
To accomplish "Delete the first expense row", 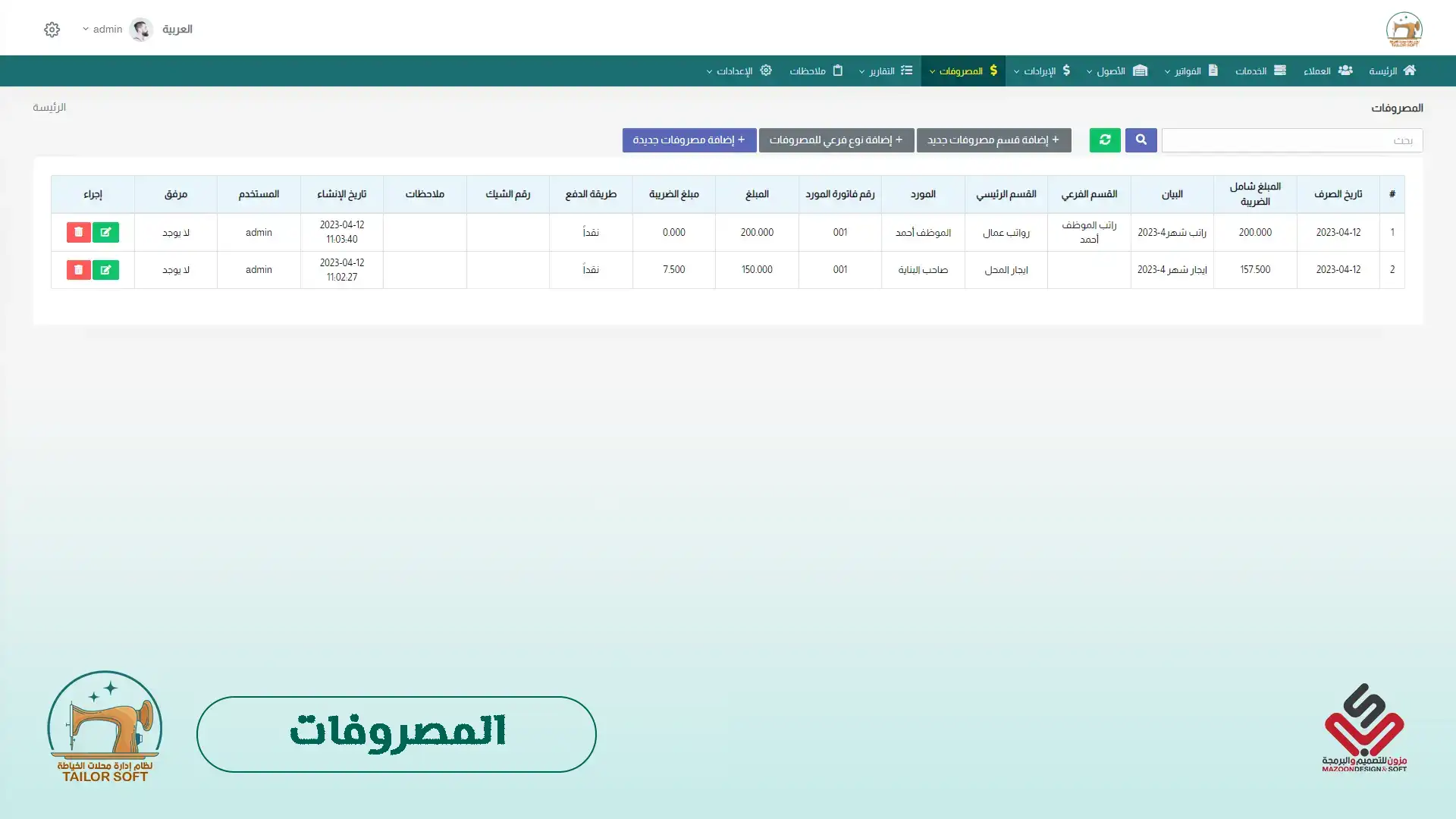I will pos(79,232).
